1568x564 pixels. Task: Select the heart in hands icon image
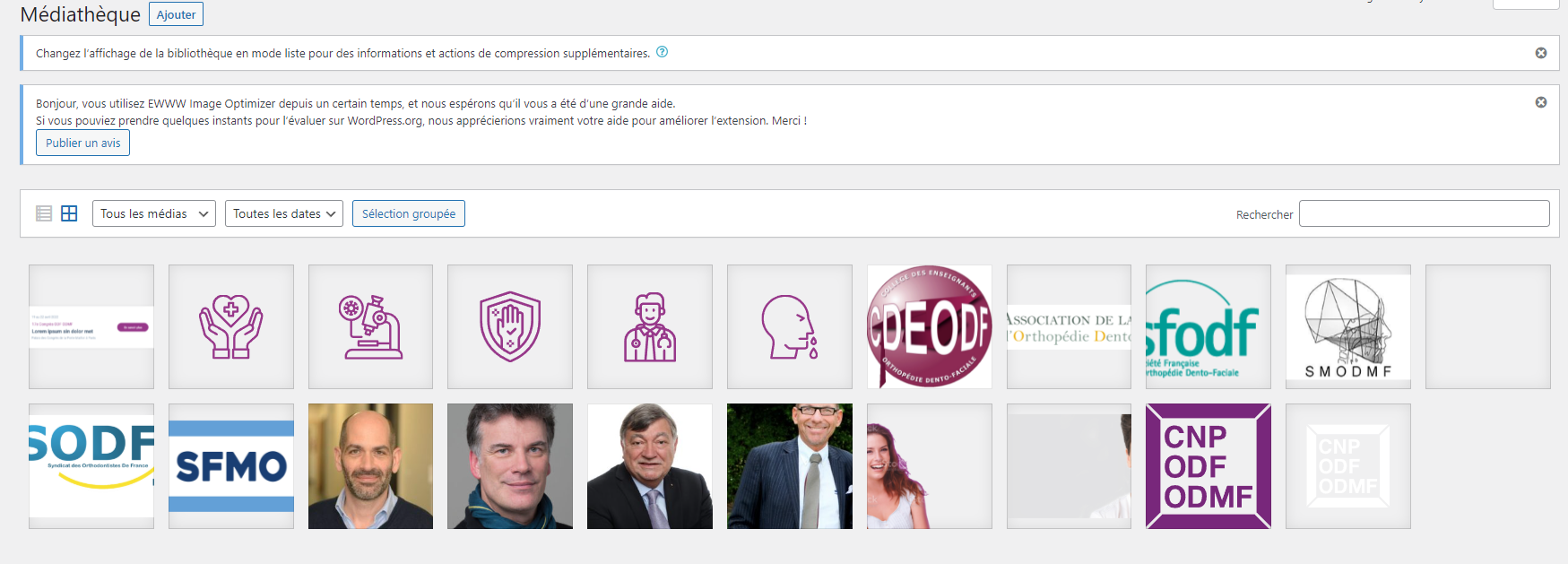[230, 326]
